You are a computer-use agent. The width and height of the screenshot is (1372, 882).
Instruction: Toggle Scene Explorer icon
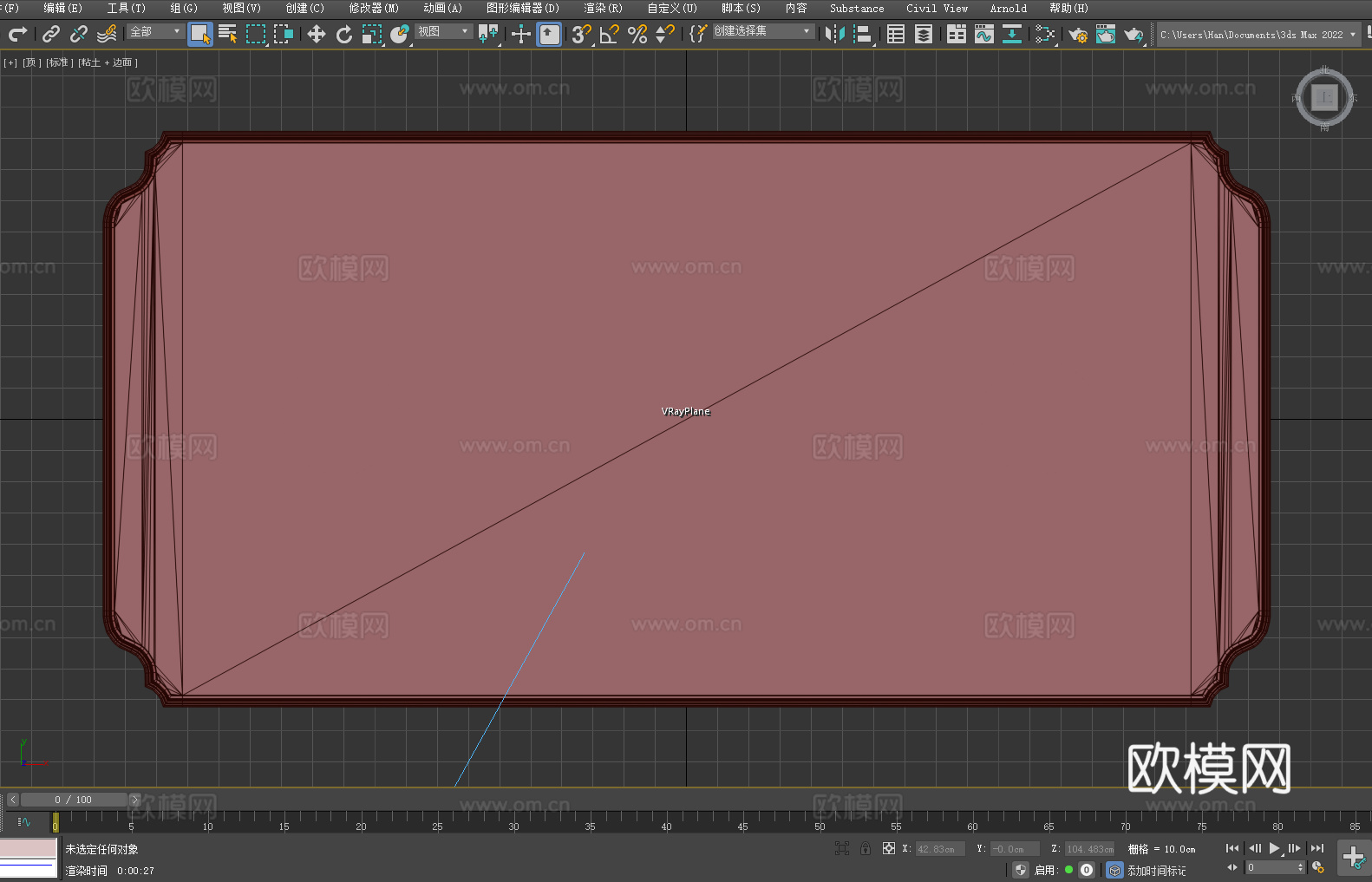tap(896, 34)
